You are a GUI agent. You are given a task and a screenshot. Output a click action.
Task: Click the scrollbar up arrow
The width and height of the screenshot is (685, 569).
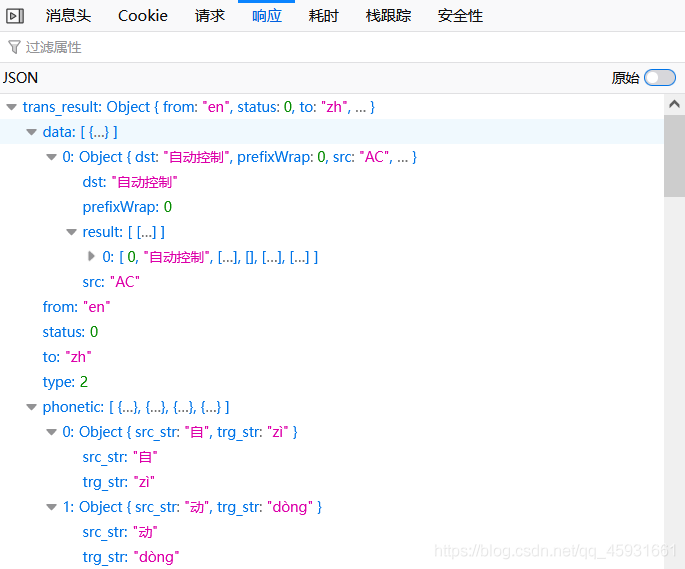(x=675, y=104)
